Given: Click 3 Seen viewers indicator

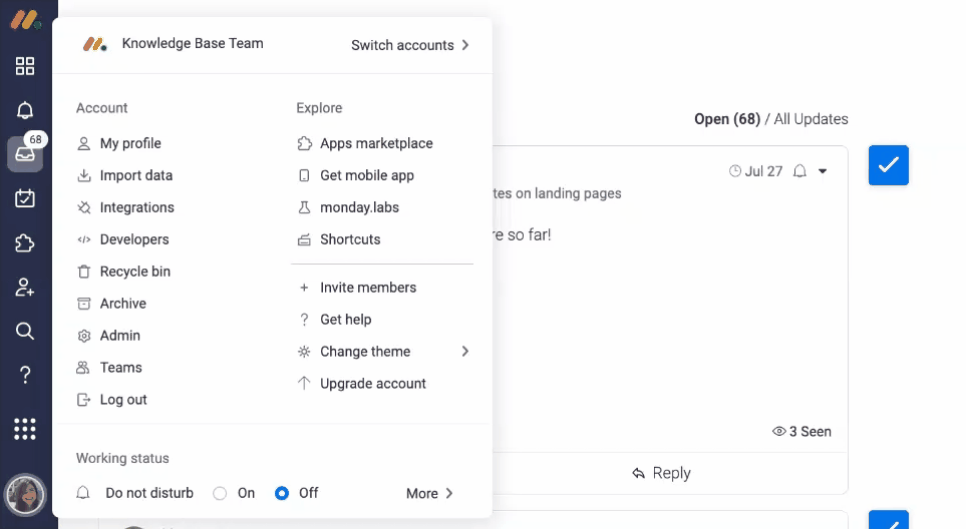Looking at the screenshot, I should tap(802, 432).
